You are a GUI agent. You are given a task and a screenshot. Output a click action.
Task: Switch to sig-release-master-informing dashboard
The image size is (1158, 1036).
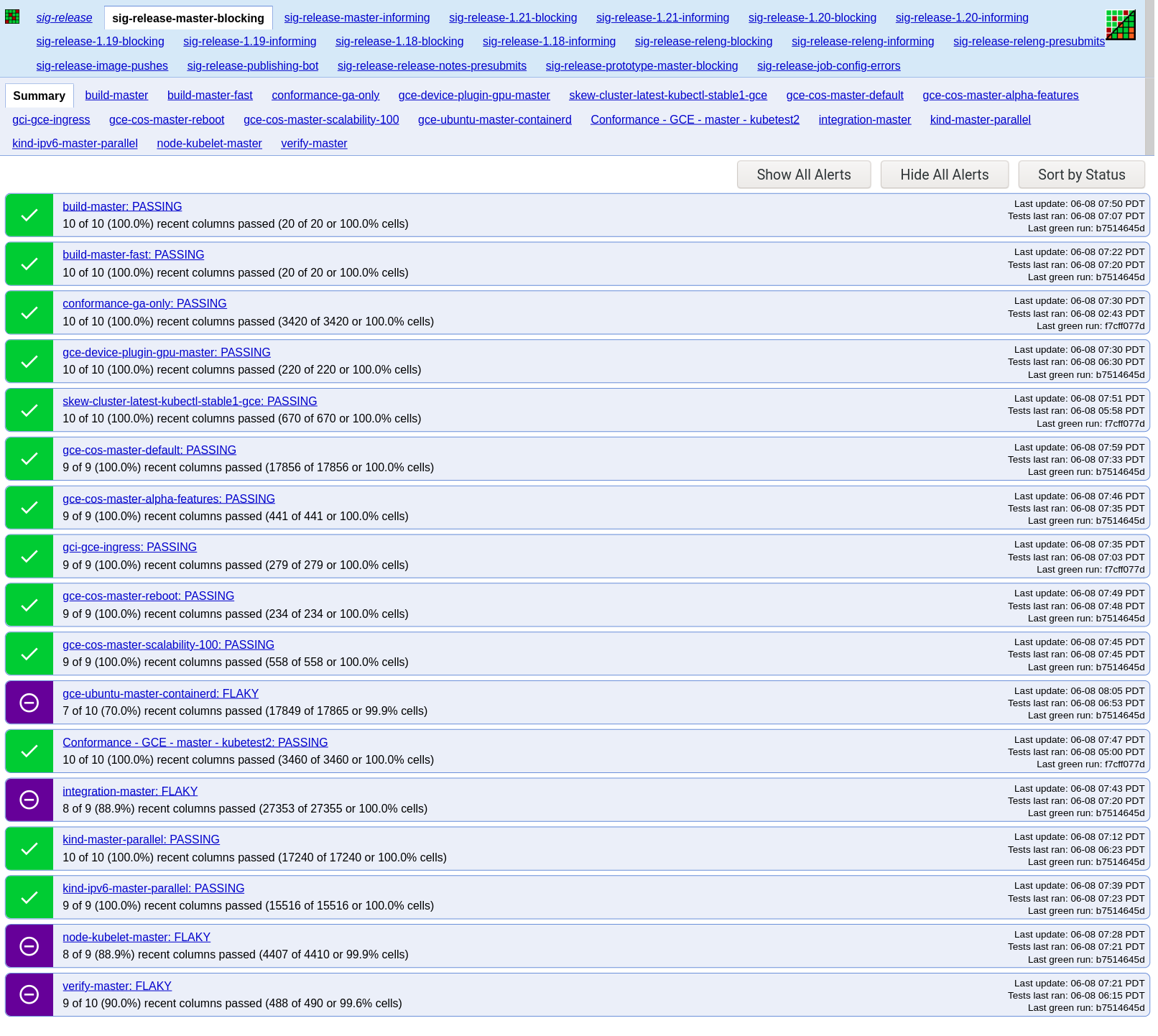pyautogui.click(x=357, y=18)
